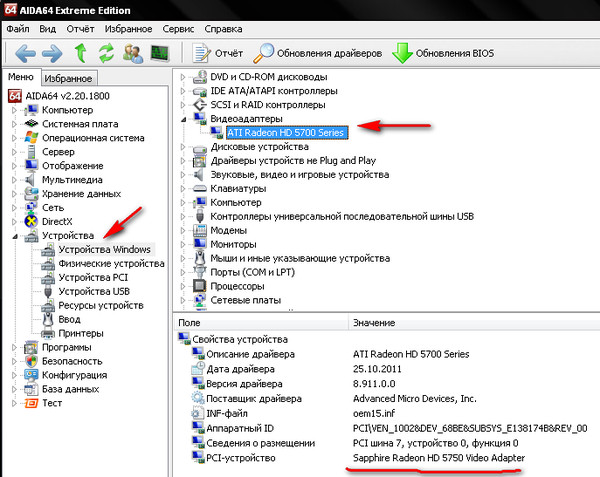Select Устройства USB
Viewport: 600px width, 477px height.
(94, 291)
